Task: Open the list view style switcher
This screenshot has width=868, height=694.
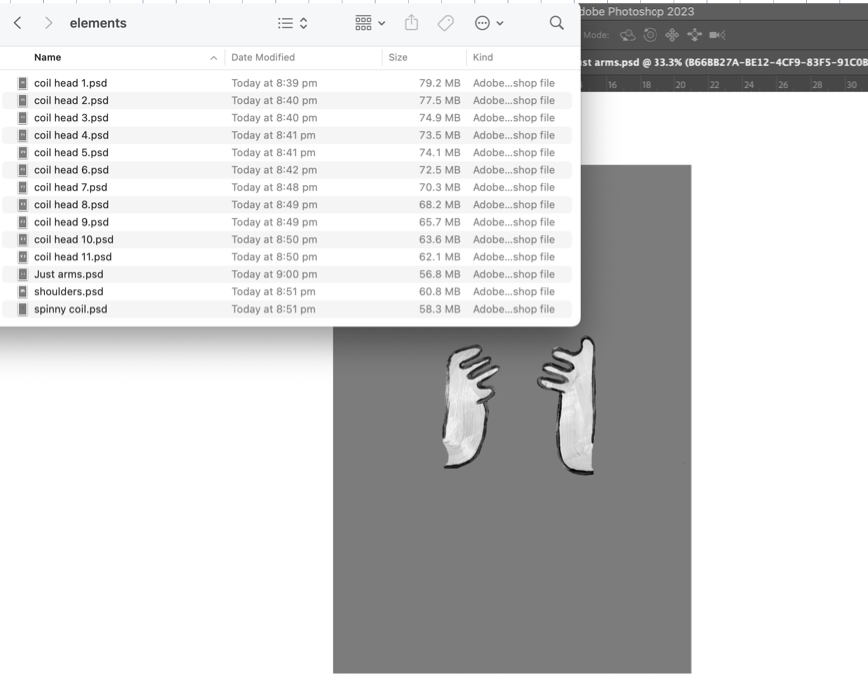Action: click(292, 23)
